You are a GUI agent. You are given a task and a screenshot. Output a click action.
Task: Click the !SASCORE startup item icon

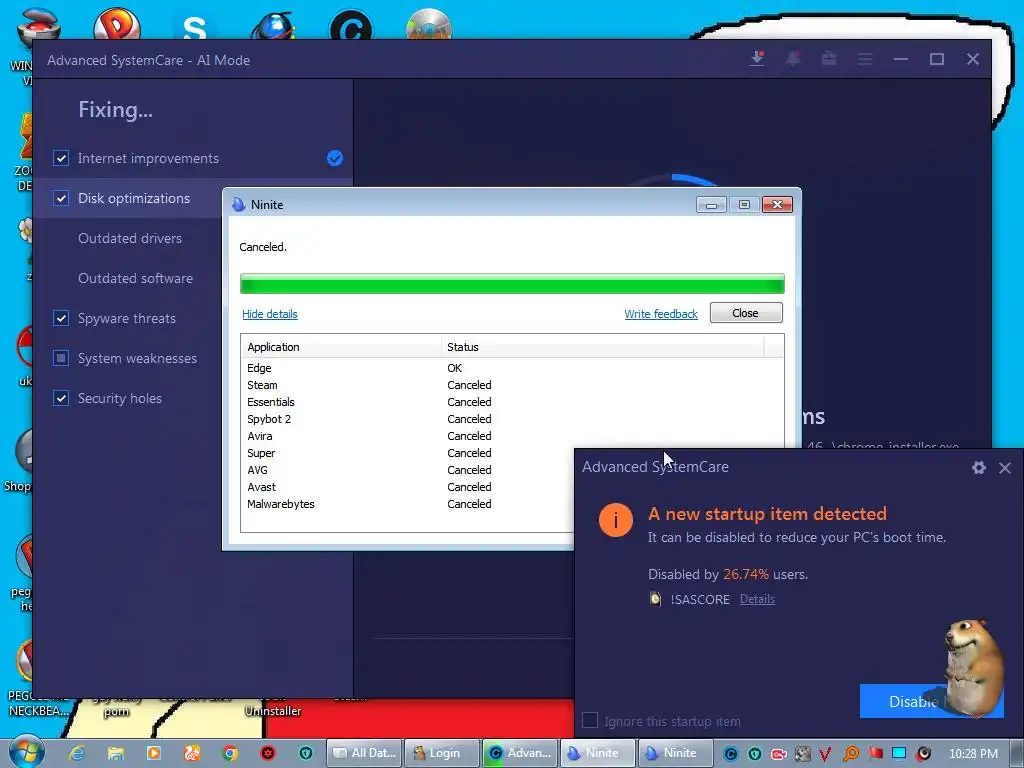click(x=655, y=599)
